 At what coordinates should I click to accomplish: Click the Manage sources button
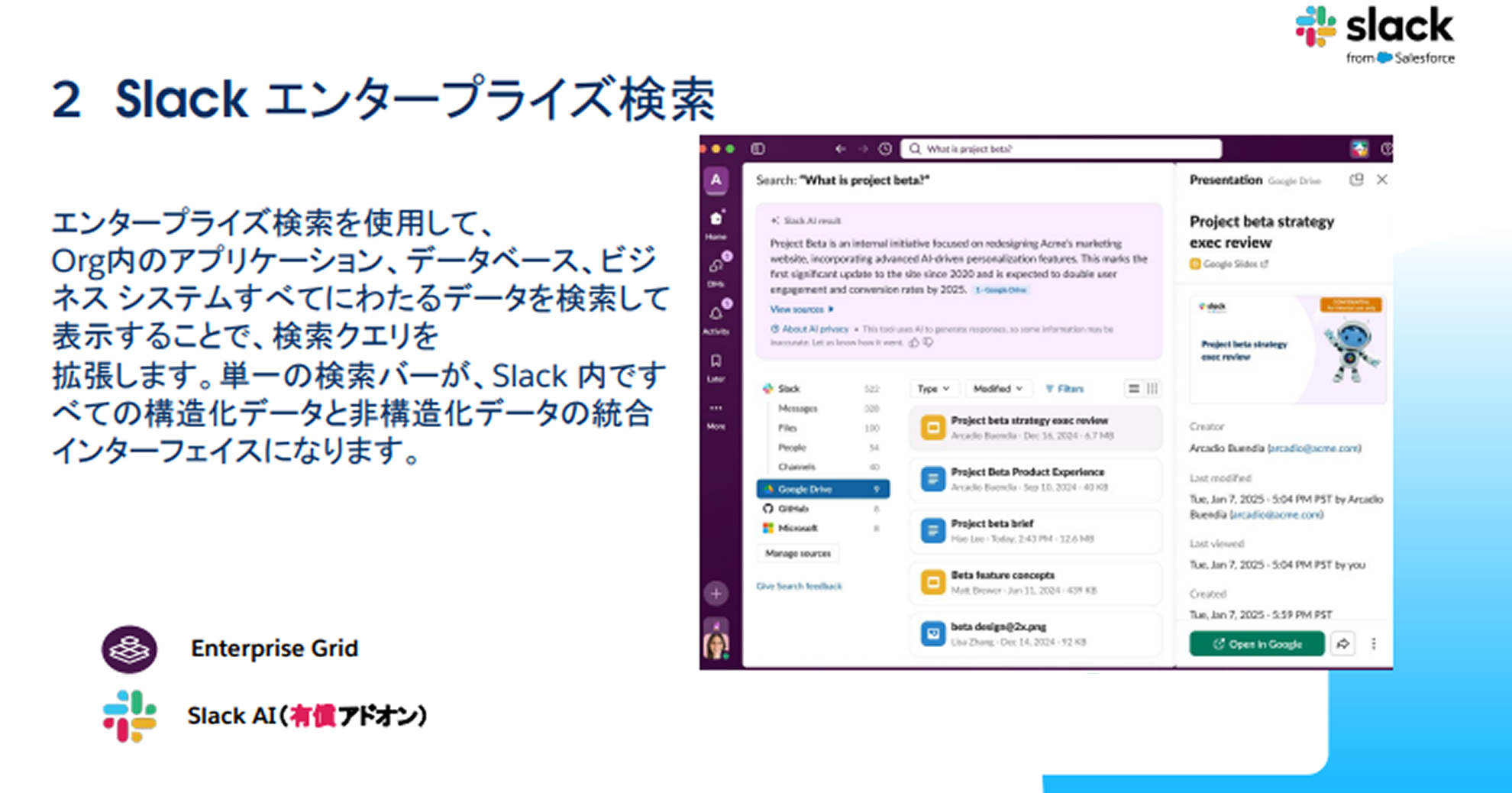pos(798,553)
